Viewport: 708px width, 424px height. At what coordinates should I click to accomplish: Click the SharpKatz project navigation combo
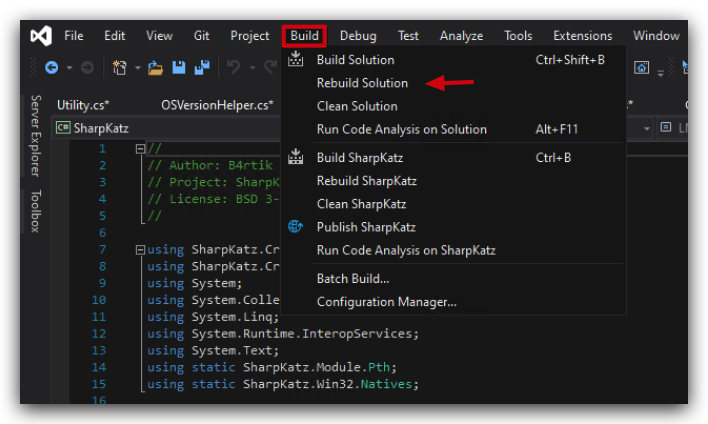[167, 128]
